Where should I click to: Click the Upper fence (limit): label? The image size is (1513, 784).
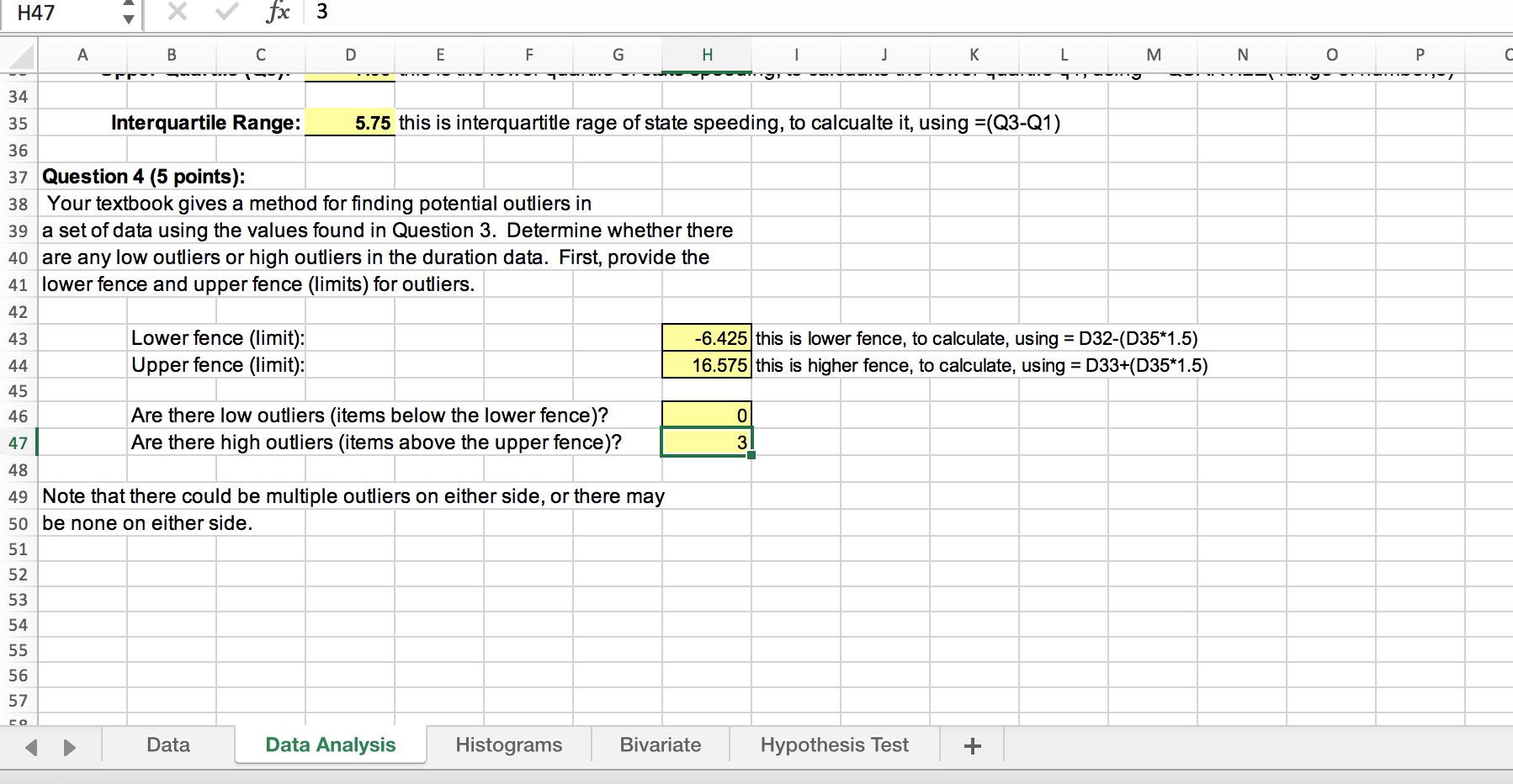218,365
